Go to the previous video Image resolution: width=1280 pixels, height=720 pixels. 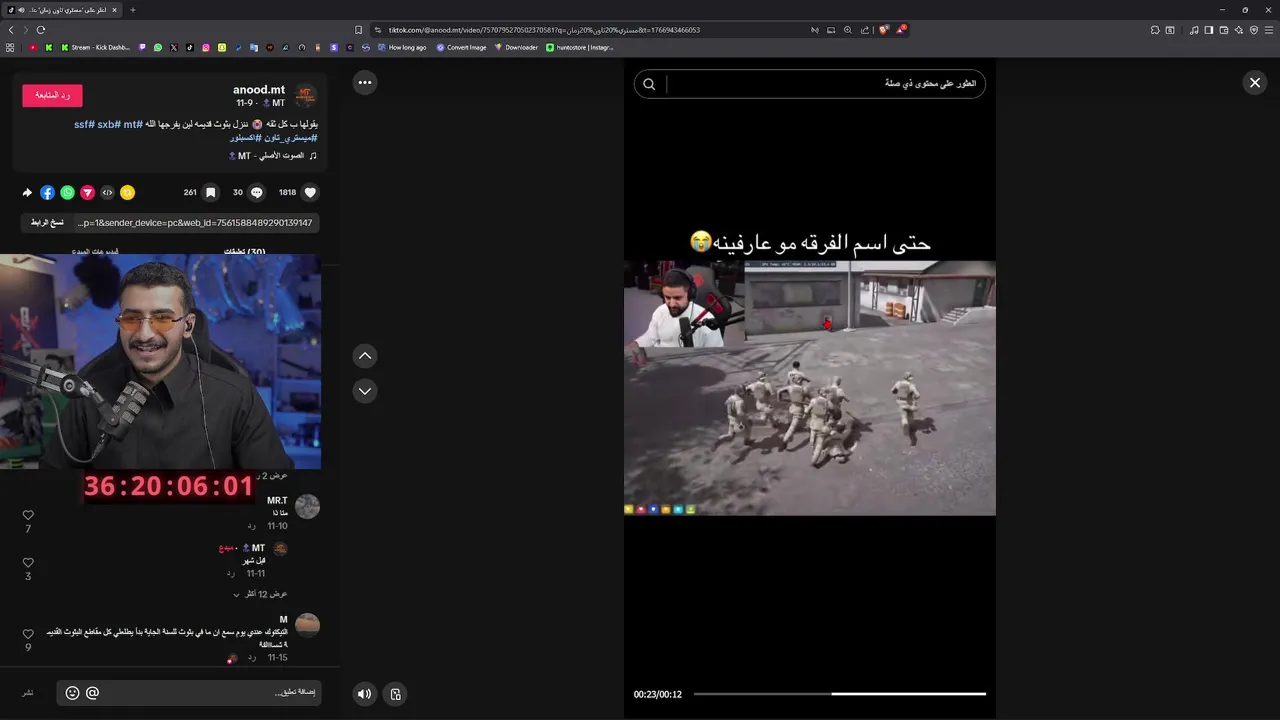click(x=365, y=356)
